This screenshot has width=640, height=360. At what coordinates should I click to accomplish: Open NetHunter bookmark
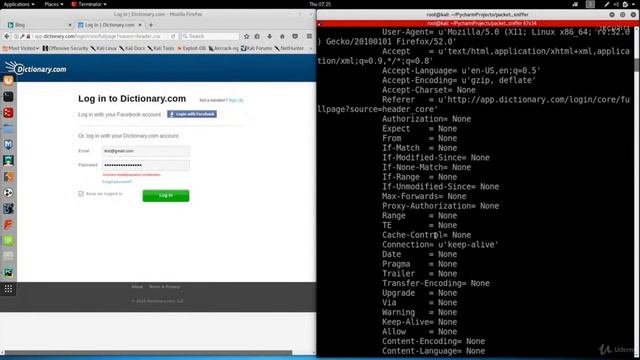[x=289, y=48]
